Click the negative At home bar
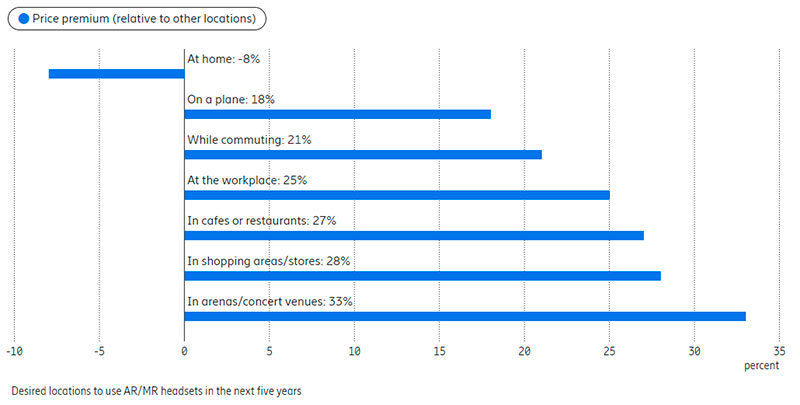The width and height of the screenshot is (800, 405). click(116, 73)
